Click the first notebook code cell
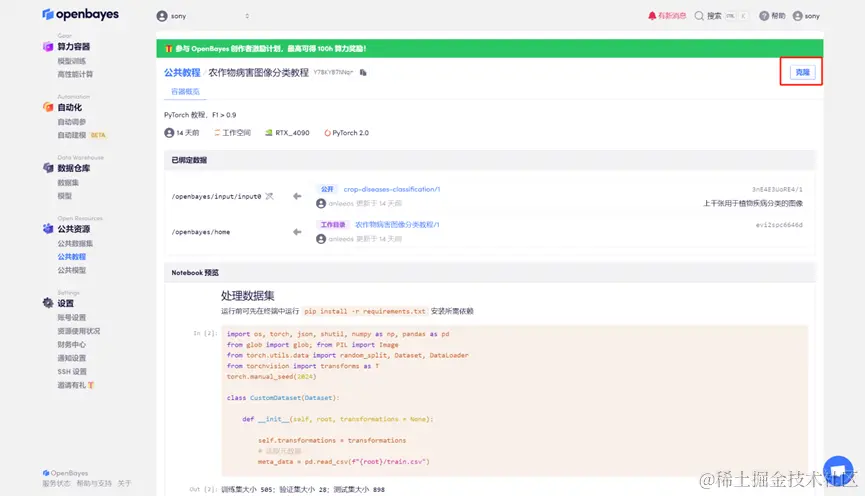This screenshot has height=496, width=865. point(515,400)
